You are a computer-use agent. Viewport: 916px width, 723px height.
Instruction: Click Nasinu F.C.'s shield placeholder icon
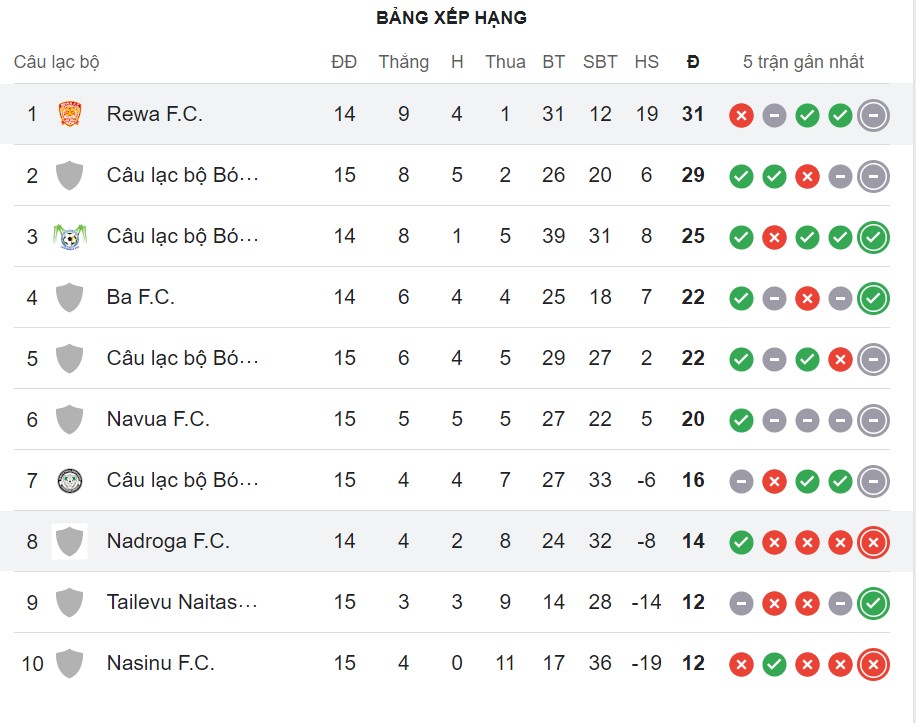pos(71,663)
